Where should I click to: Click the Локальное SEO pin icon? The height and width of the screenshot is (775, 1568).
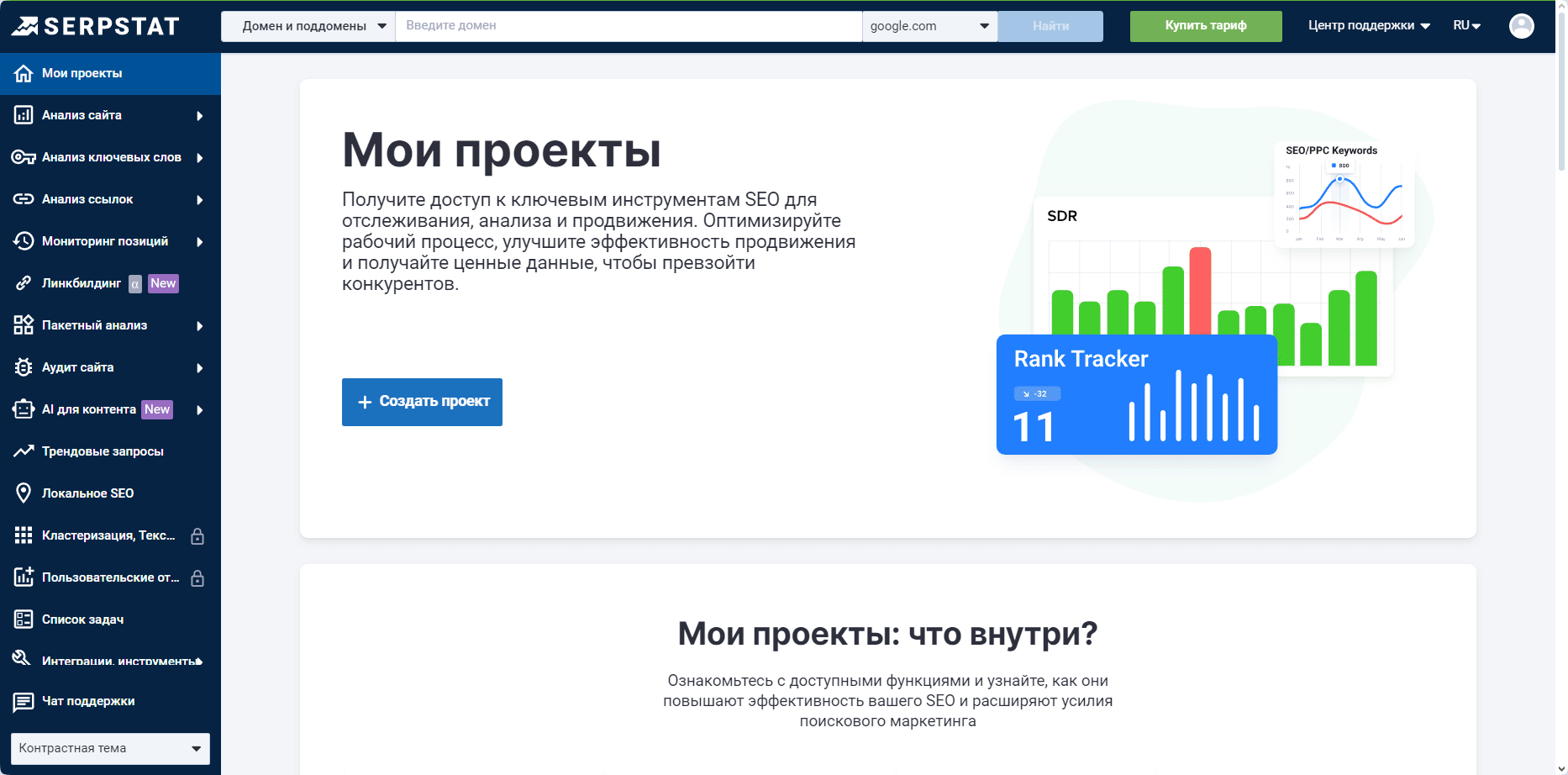coord(24,493)
